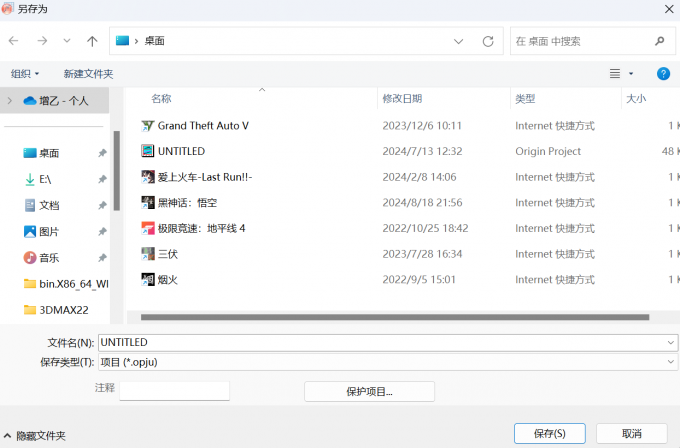Sort by 修改日期 column header
Screen dimensions: 680x448
[x=402, y=98]
